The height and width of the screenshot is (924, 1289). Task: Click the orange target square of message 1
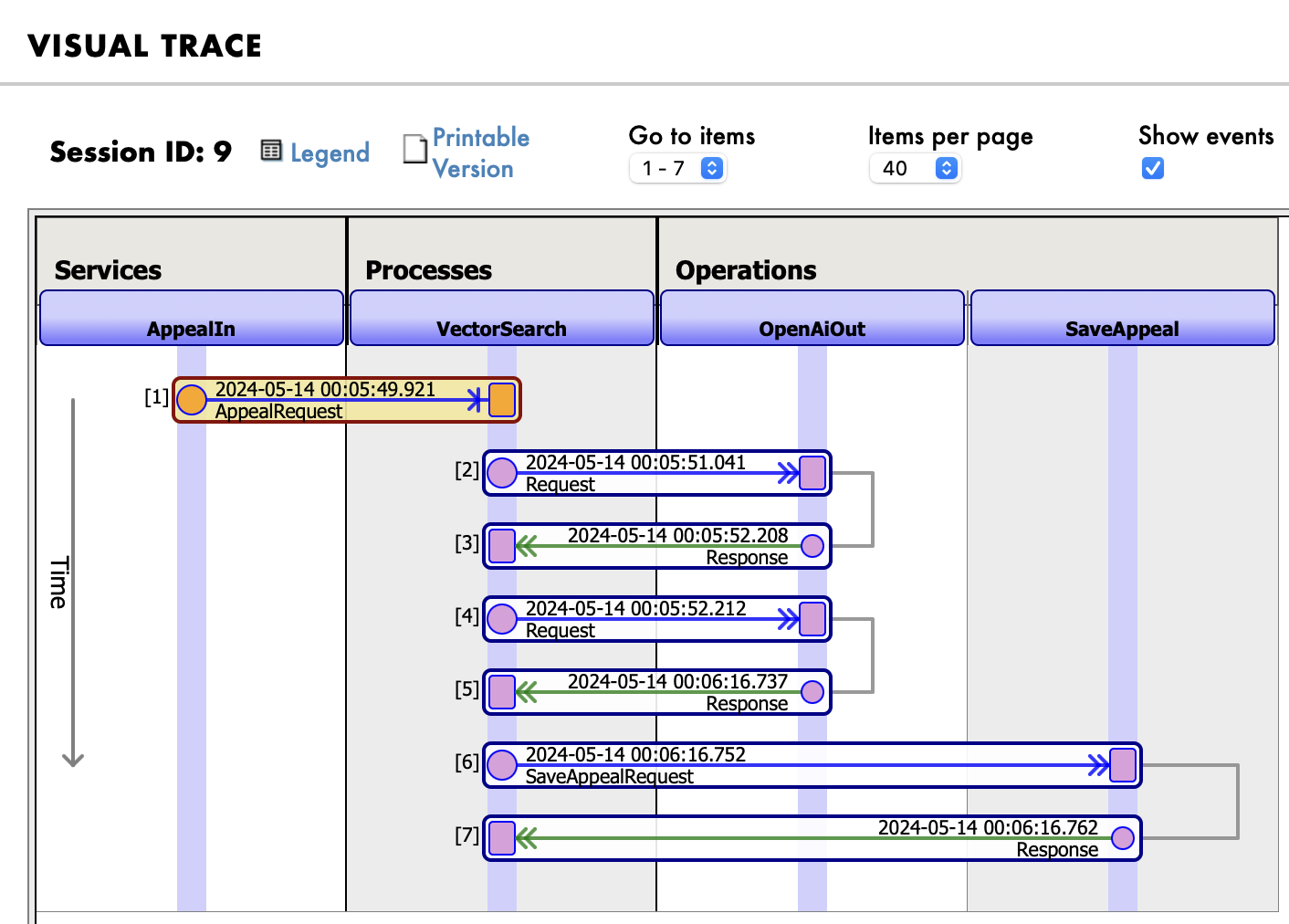pos(502,400)
